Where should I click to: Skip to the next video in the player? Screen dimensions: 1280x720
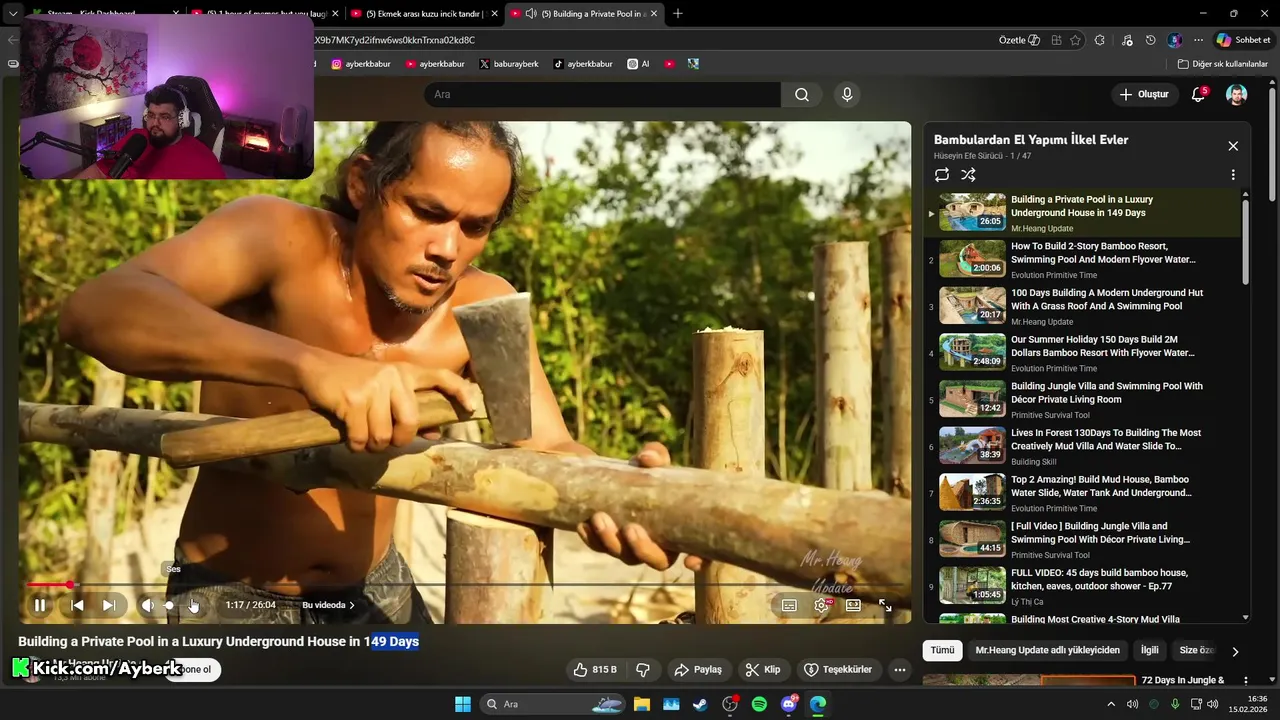click(x=109, y=605)
